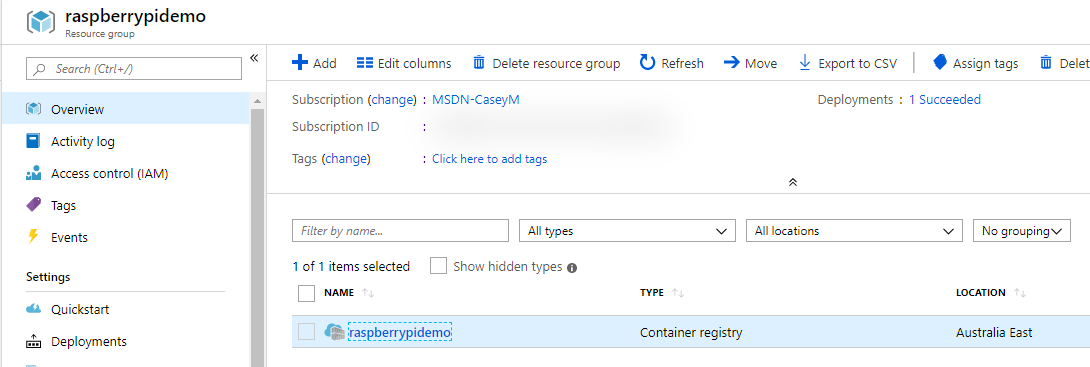The height and width of the screenshot is (367, 1090).
Task: Click the Refresh circular arrow icon
Action: (x=647, y=63)
